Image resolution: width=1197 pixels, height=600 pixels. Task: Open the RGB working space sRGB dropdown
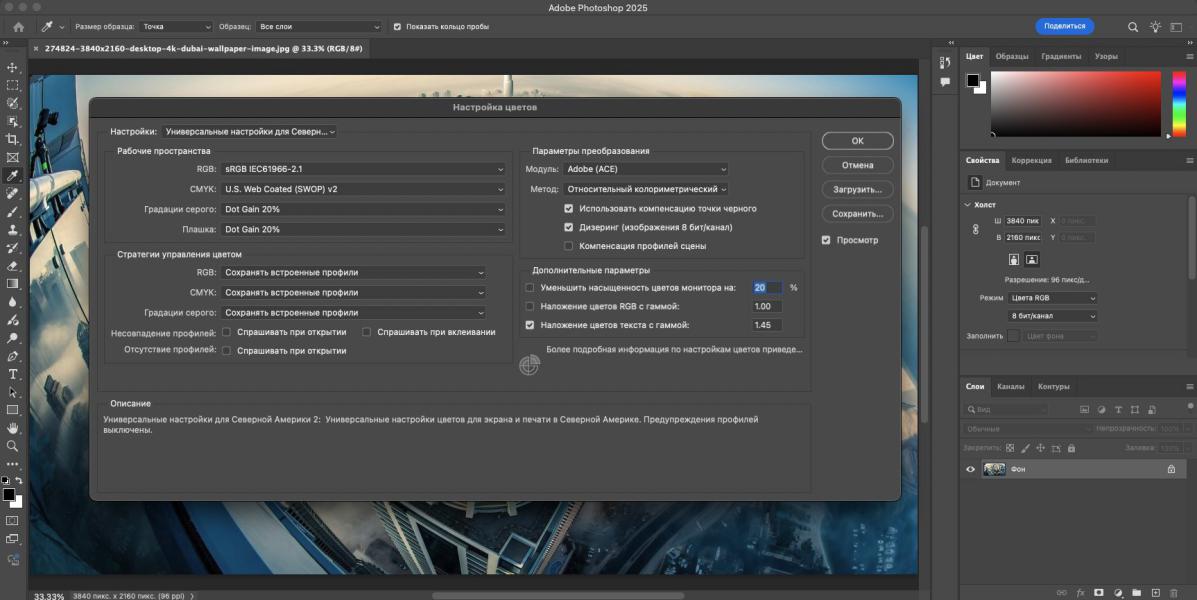[364, 169]
